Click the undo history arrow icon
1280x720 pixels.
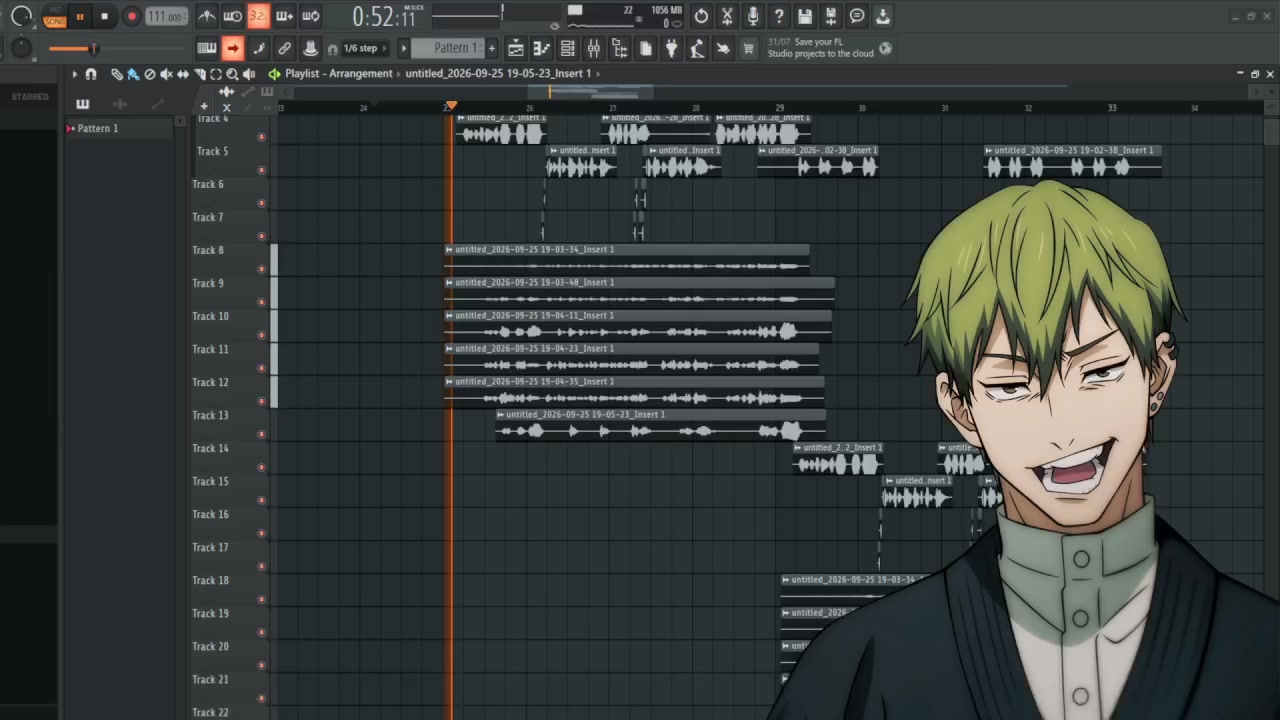(x=701, y=16)
